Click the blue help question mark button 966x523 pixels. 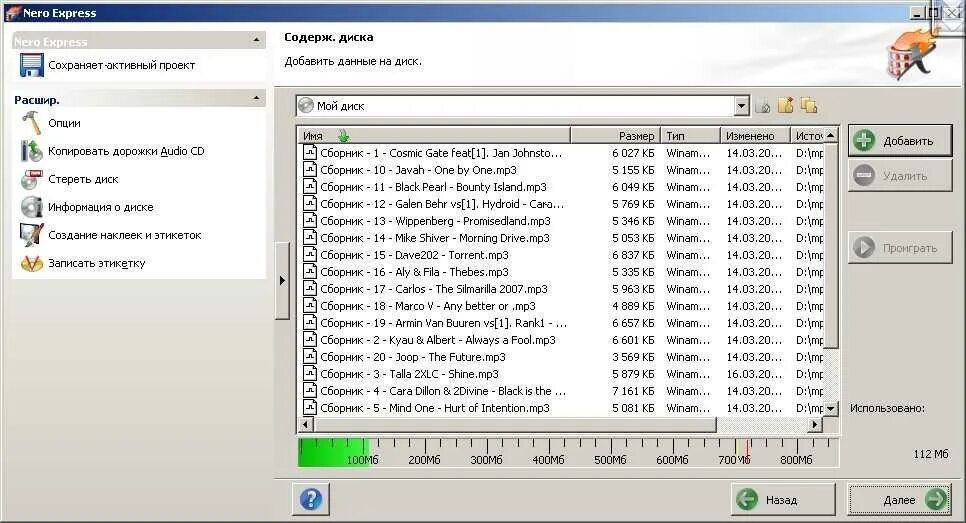point(310,499)
